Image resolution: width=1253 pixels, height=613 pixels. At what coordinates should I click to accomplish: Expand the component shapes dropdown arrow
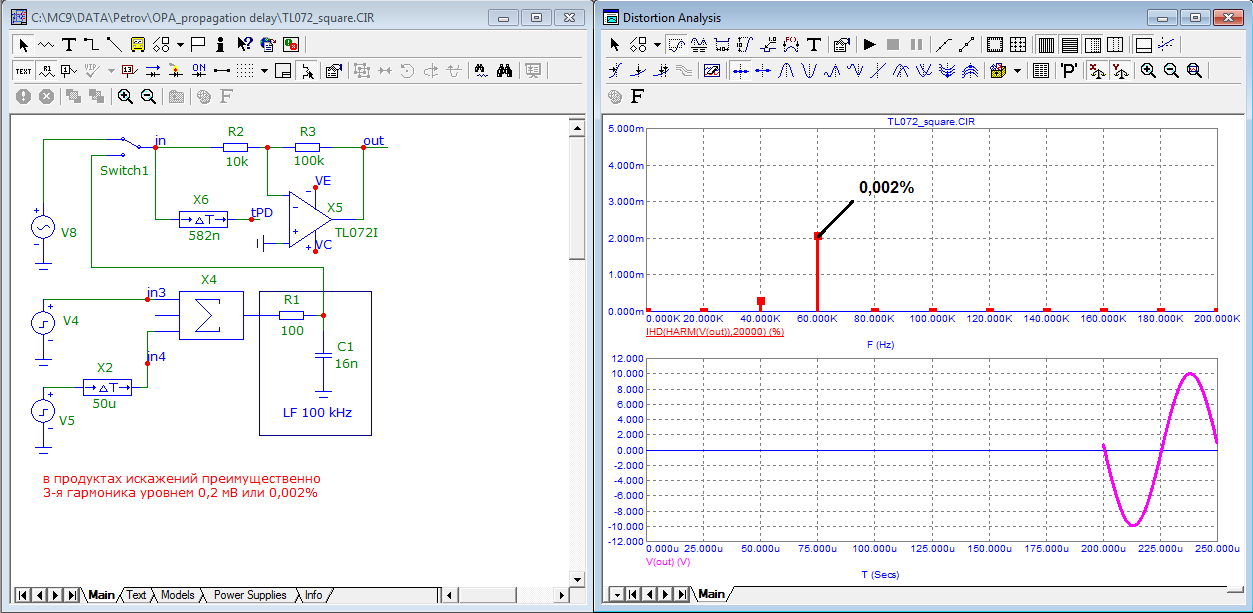coord(180,44)
